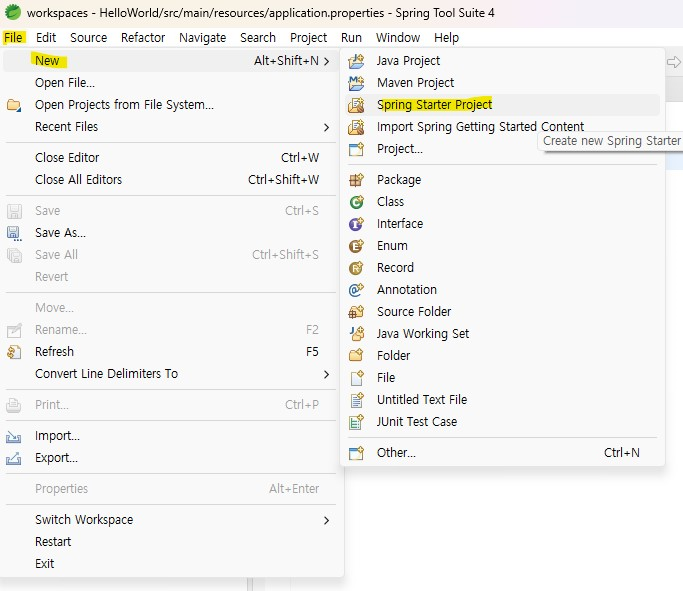Open the Run menu
This screenshot has height=591, width=683.
[x=351, y=37]
